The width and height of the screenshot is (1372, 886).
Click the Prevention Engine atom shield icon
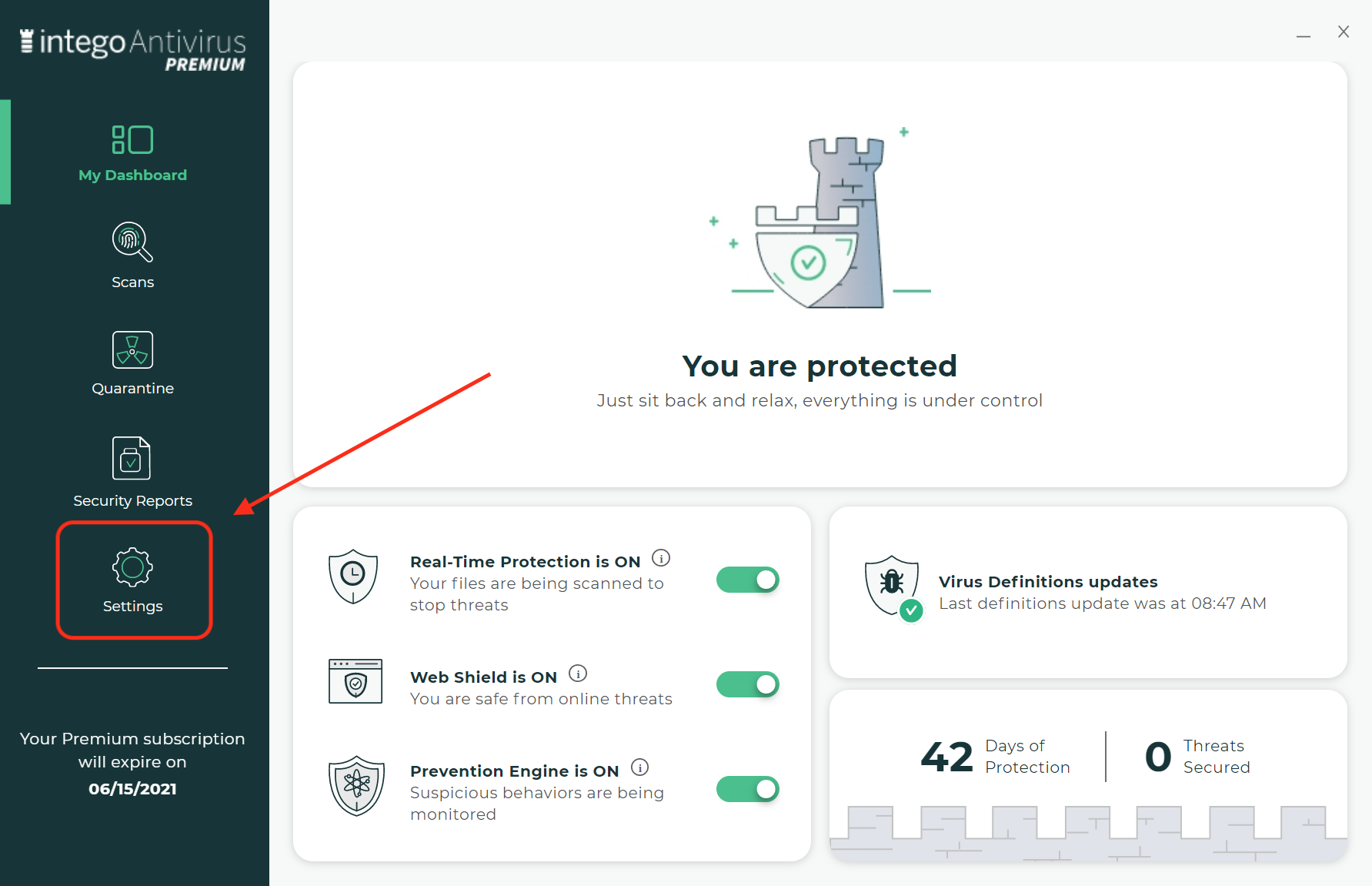(356, 786)
